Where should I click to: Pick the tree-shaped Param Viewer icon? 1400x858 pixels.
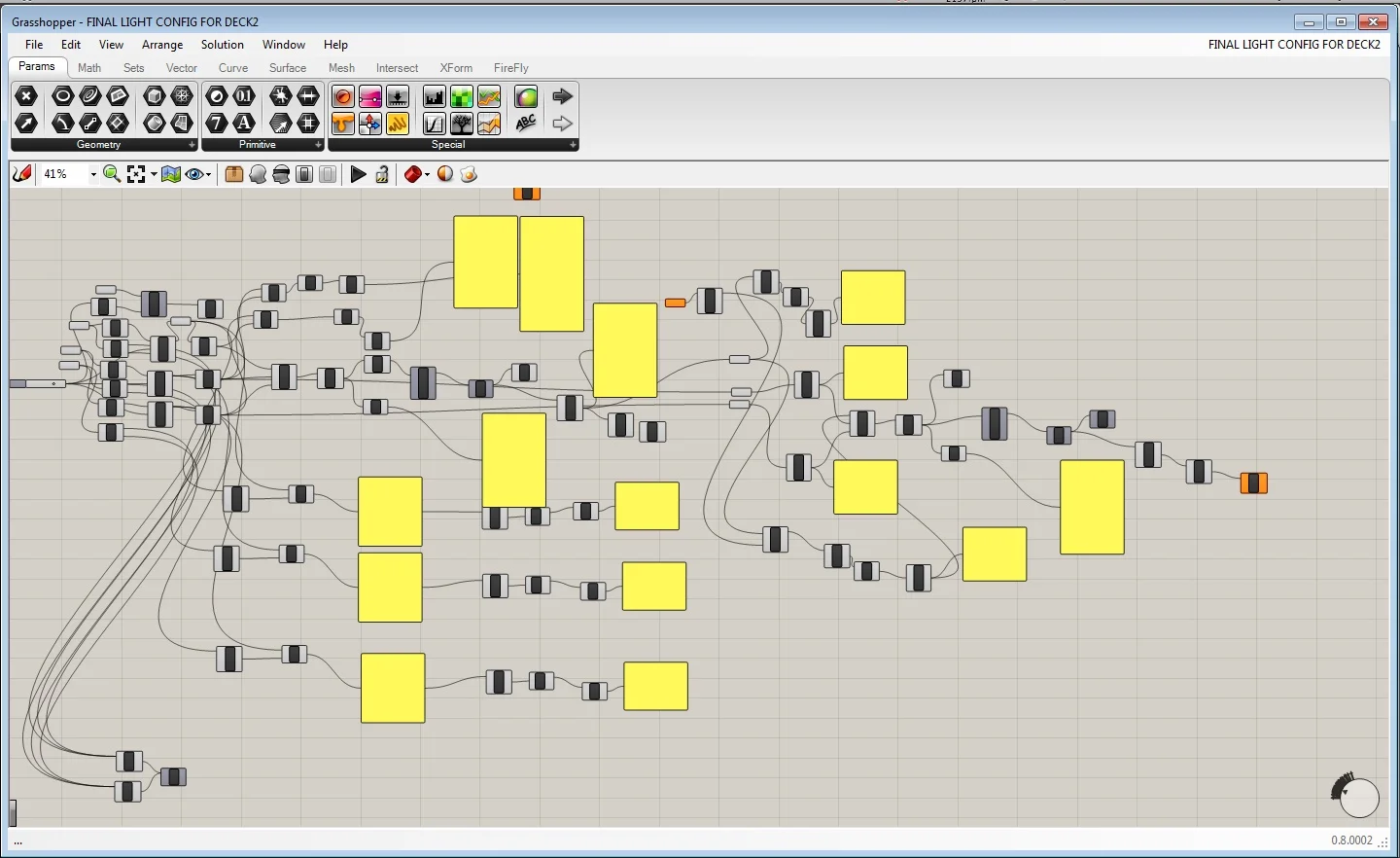coord(462,124)
